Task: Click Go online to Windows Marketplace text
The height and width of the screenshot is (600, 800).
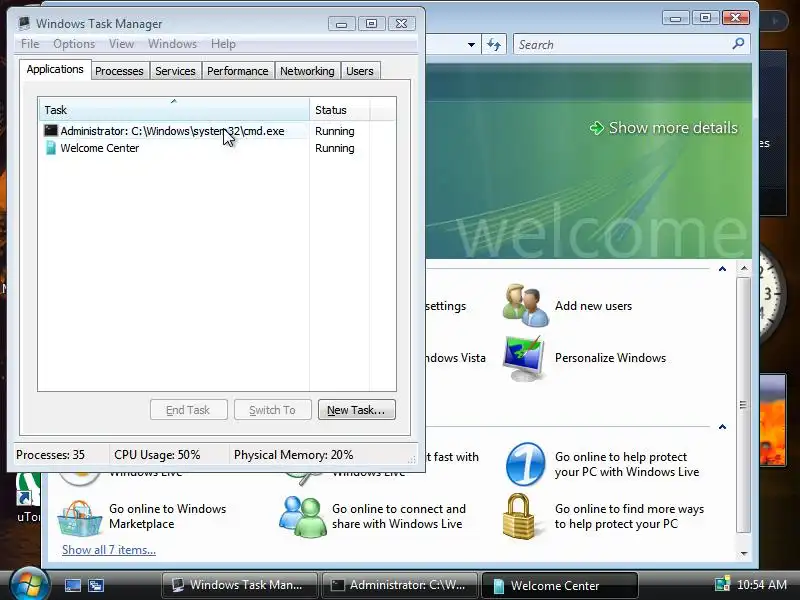Action: coord(167,516)
